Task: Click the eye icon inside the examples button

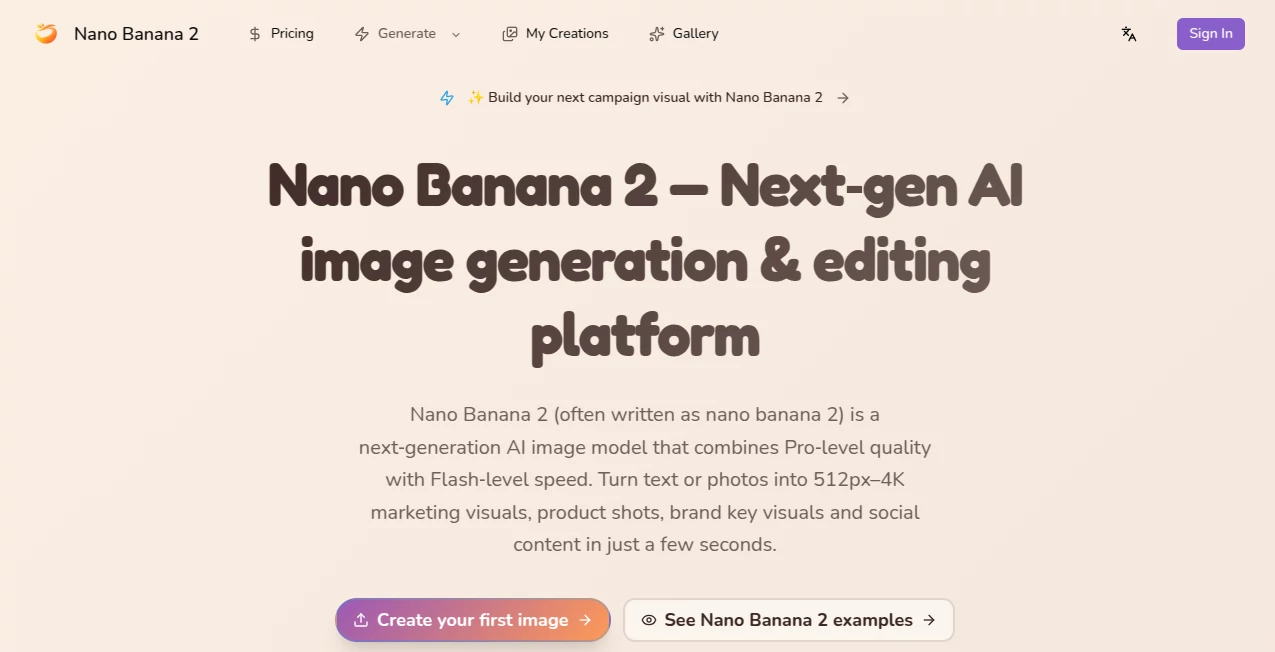Action: click(650, 620)
